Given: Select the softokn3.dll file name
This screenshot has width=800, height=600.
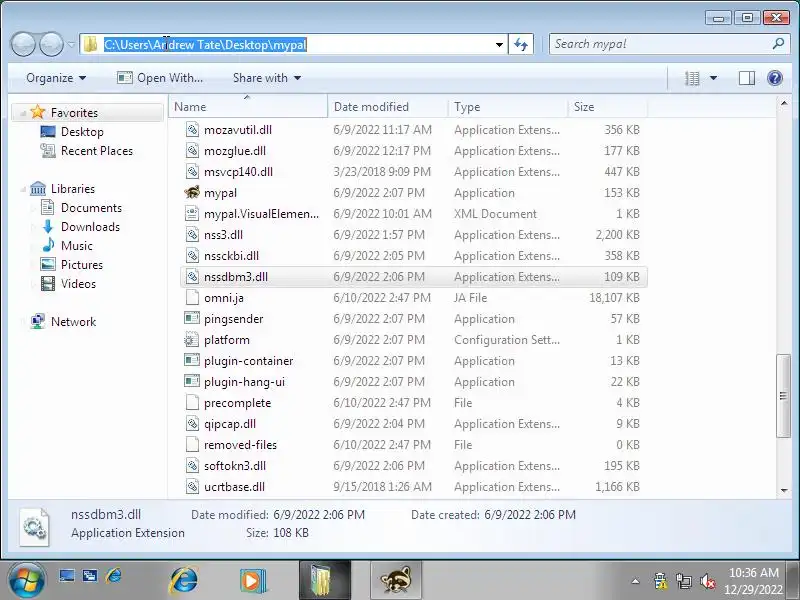Looking at the screenshot, I should click(x=235, y=466).
